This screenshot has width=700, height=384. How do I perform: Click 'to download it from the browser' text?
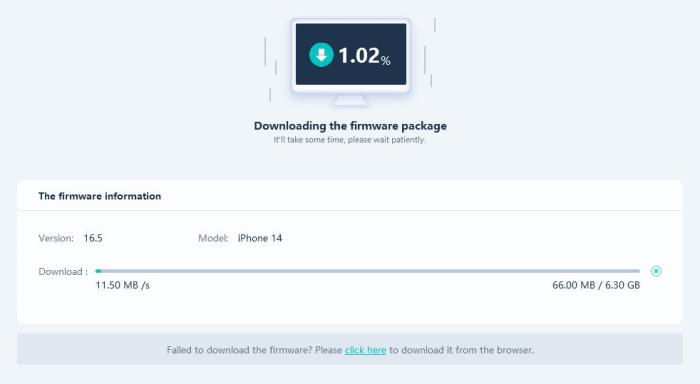pos(462,350)
